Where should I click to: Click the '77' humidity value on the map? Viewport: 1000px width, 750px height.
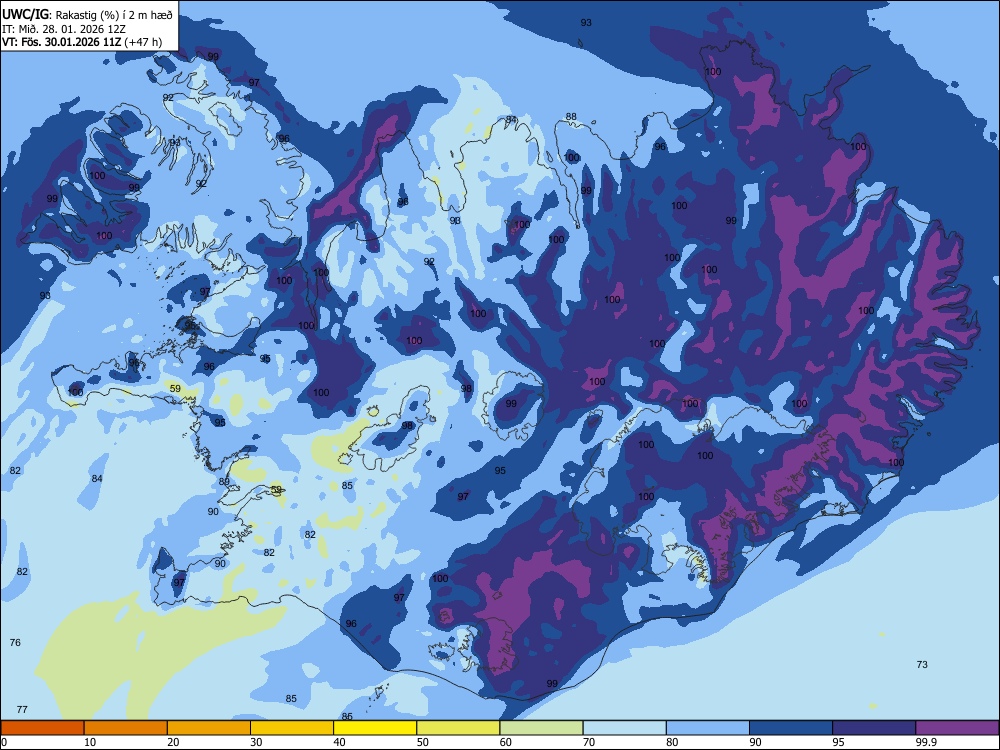coord(22,709)
